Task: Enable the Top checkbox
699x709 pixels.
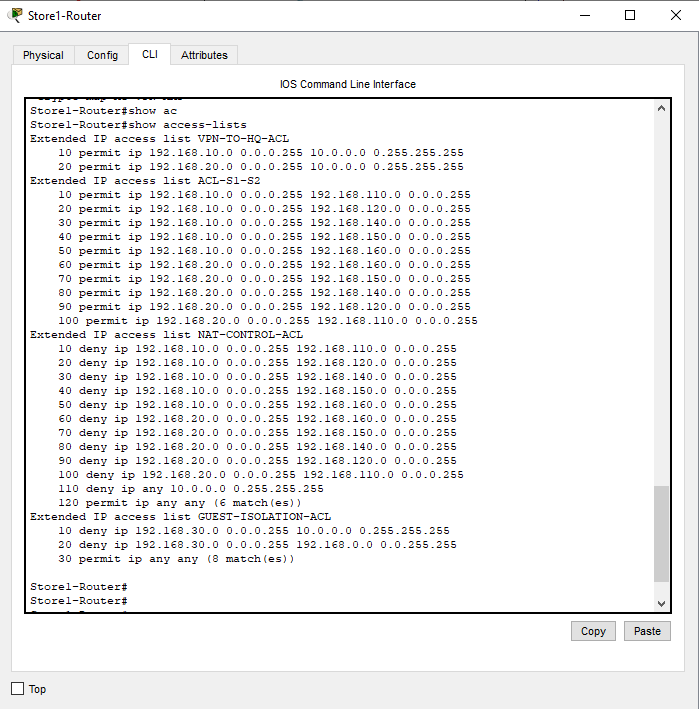Action: click(x=17, y=689)
